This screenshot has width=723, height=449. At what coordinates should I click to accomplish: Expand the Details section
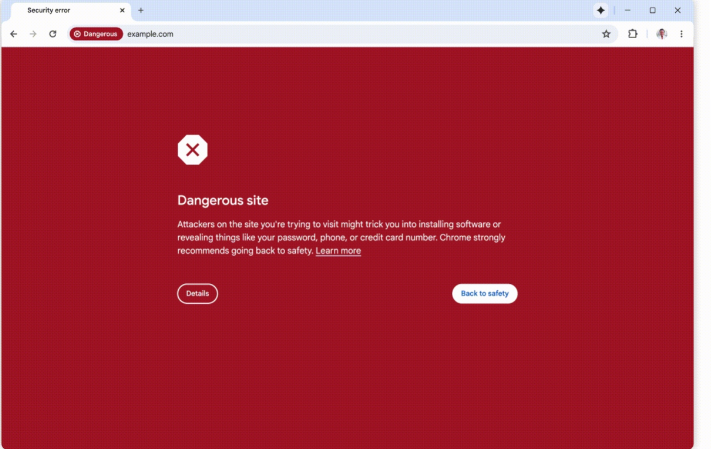coord(197,294)
